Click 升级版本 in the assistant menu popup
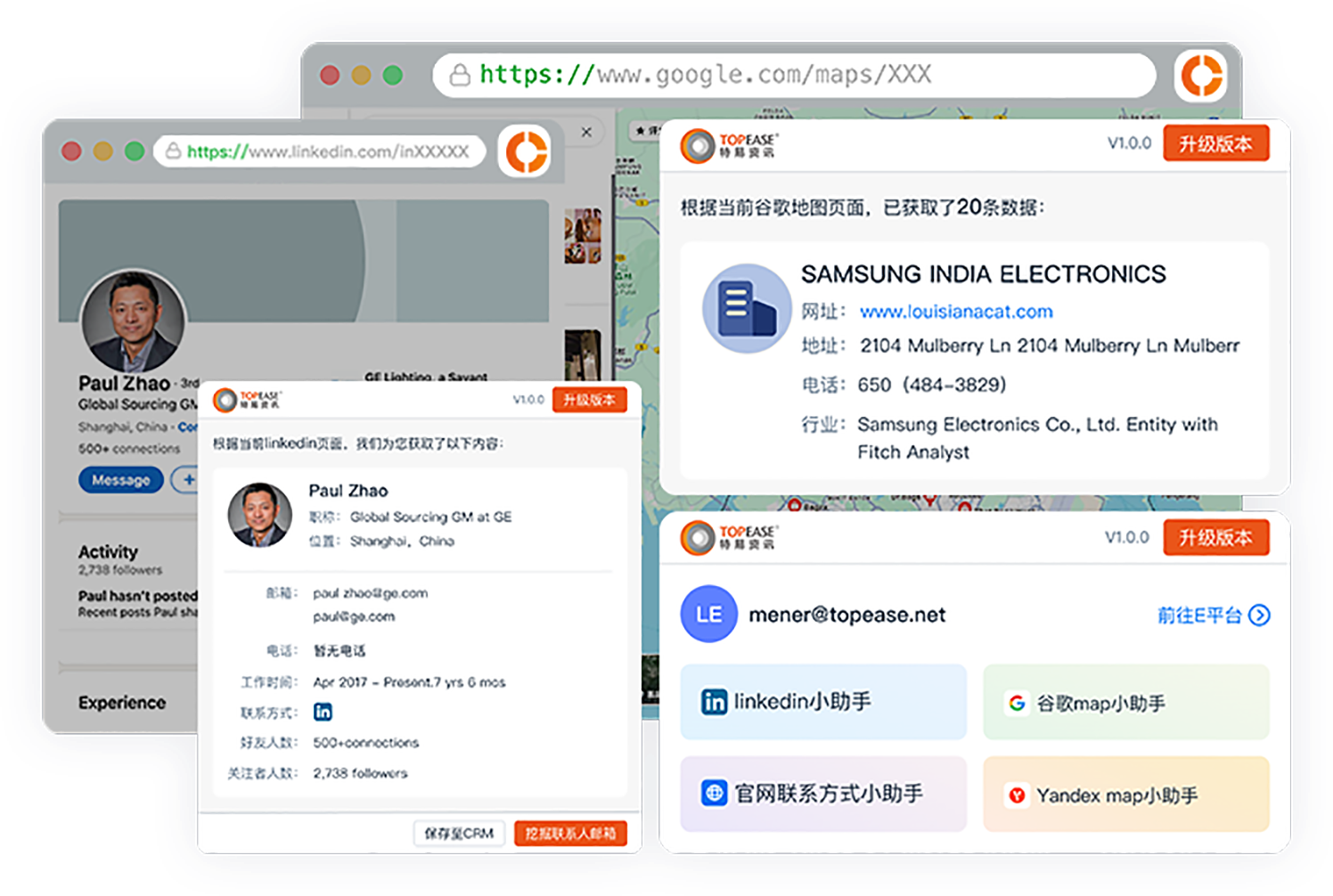Image resolution: width=1333 pixels, height=896 pixels. coord(1215,537)
